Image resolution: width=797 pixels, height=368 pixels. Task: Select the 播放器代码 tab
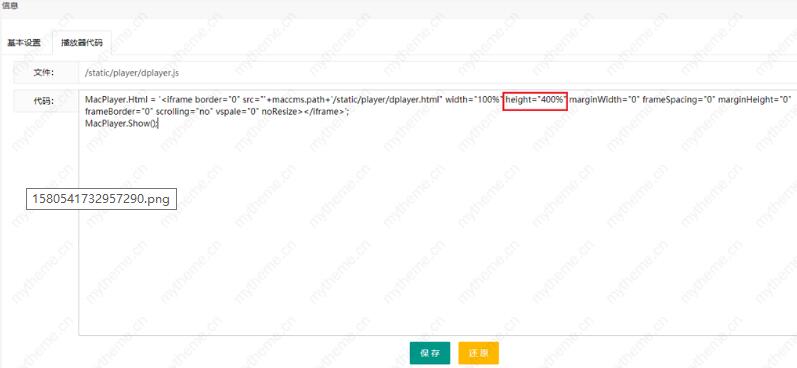coord(81,43)
